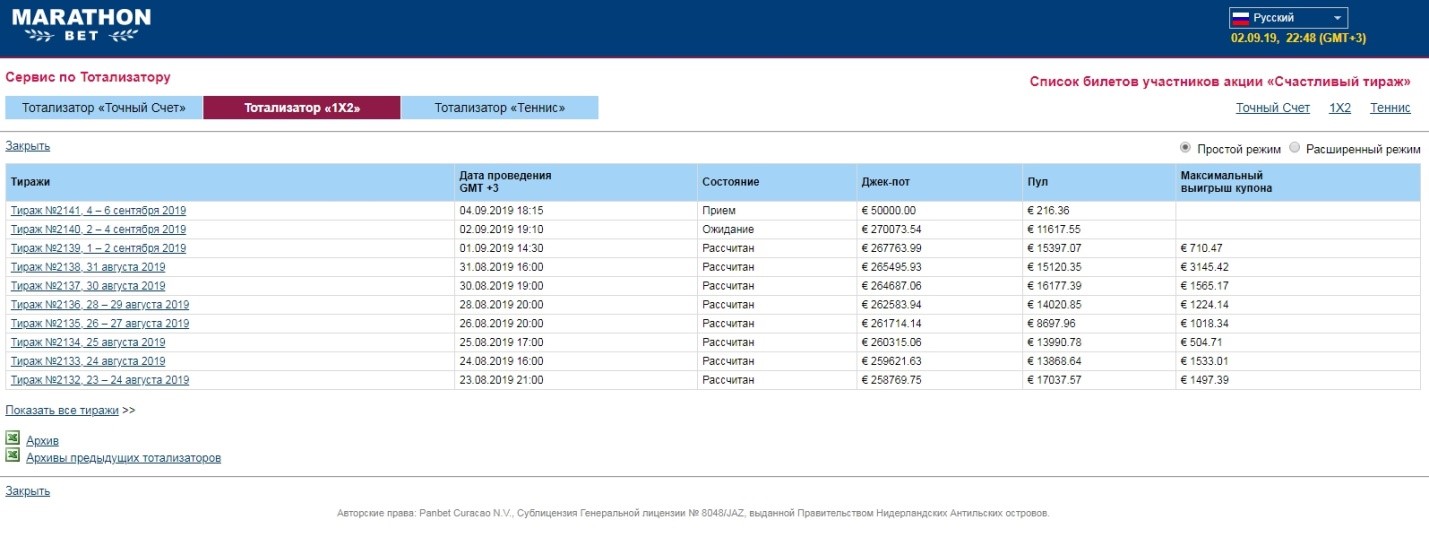Screen dimensions: 1429x537
Task: Click the top Закрыть link
Action: pyautogui.click(x=28, y=146)
